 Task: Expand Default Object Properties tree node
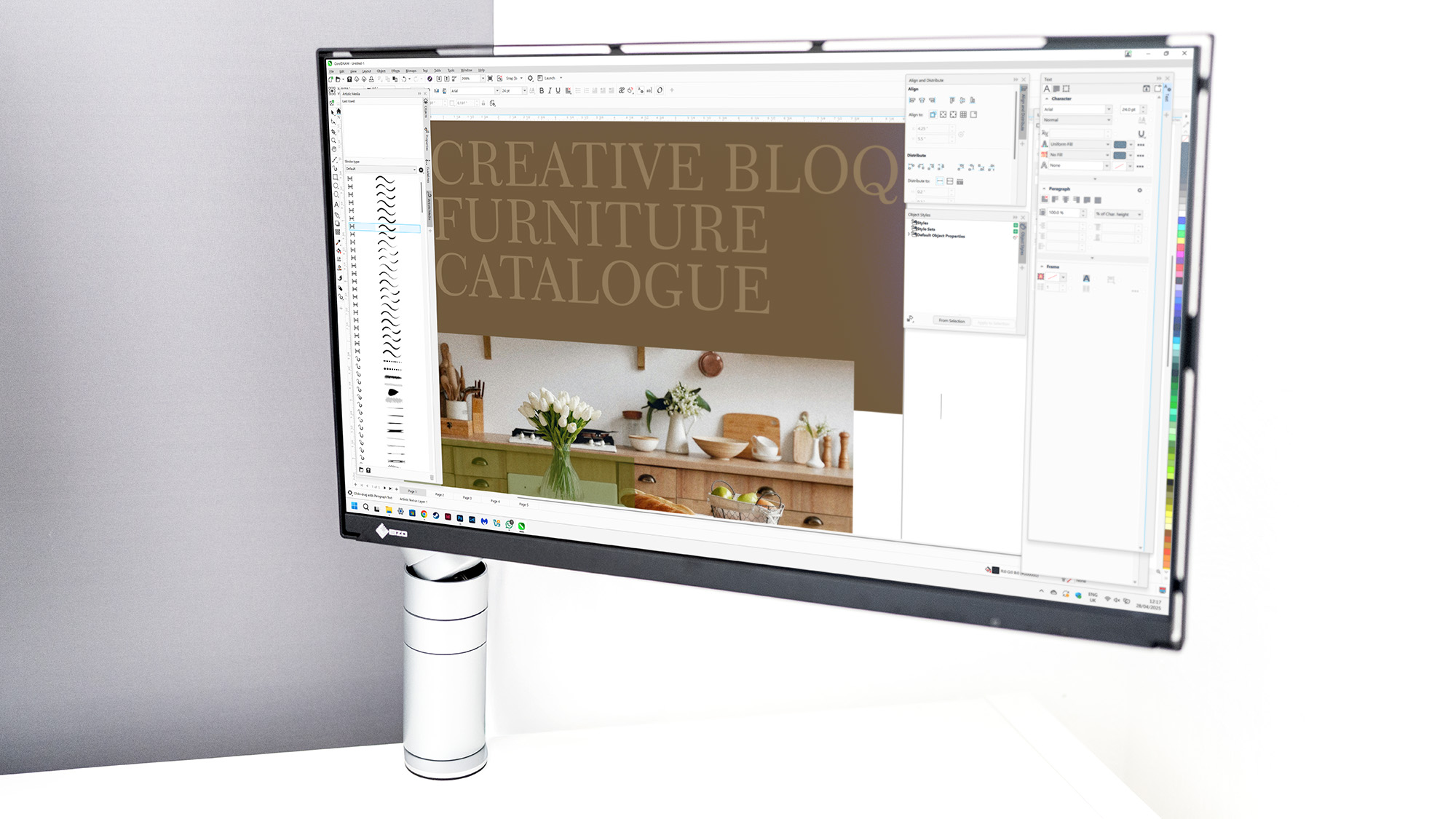click(x=909, y=235)
